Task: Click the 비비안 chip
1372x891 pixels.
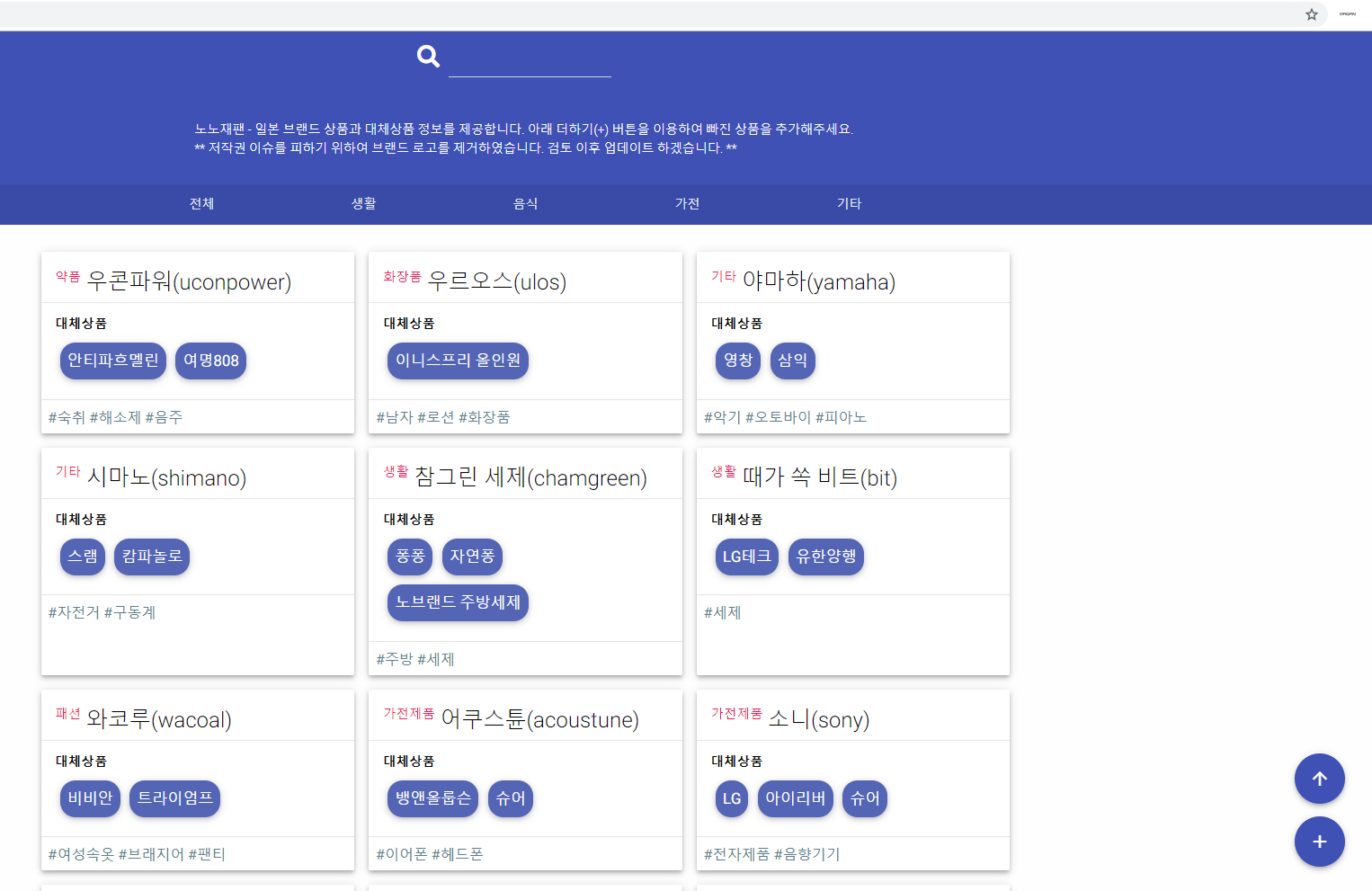Action: coord(90,798)
